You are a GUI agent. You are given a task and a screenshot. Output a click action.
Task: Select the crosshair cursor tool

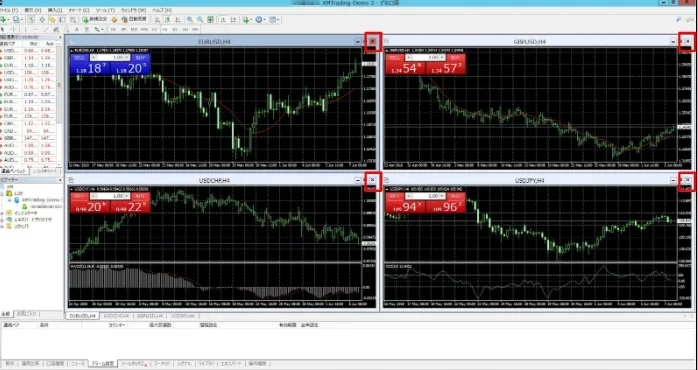[13, 29]
